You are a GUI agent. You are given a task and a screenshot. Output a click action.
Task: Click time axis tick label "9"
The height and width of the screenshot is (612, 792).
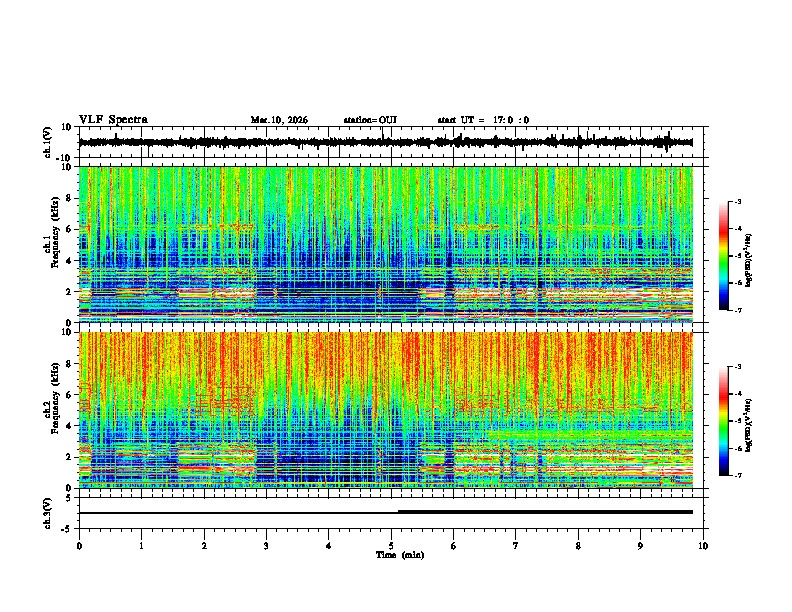point(640,546)
